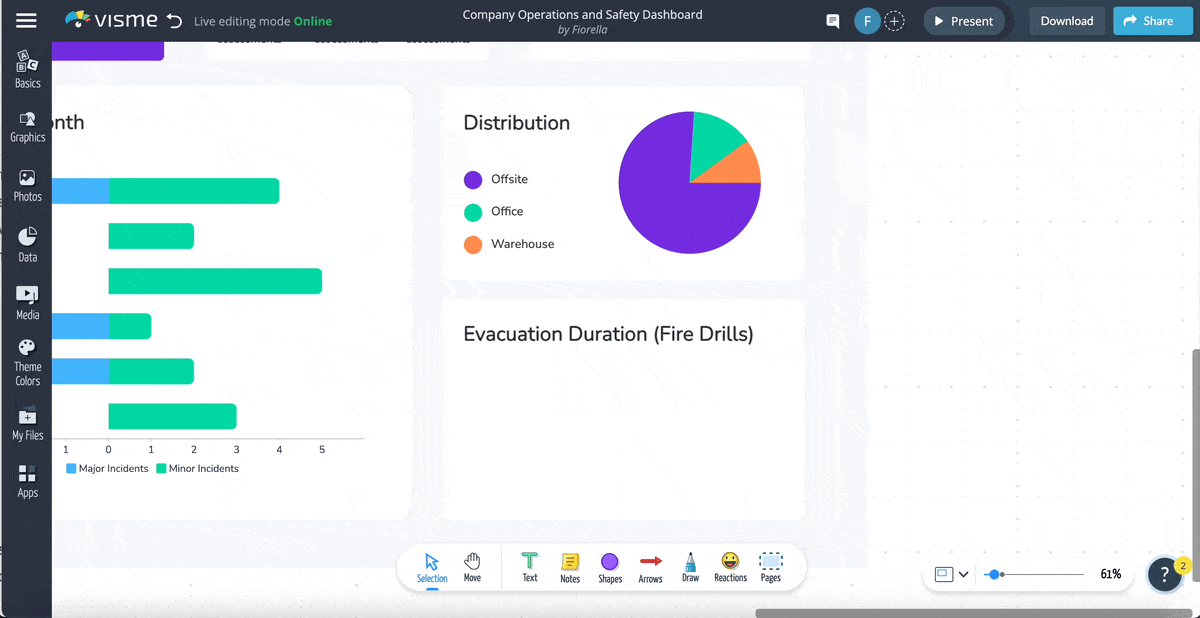Click the undo arrow icon

click(x=174, y=21)
